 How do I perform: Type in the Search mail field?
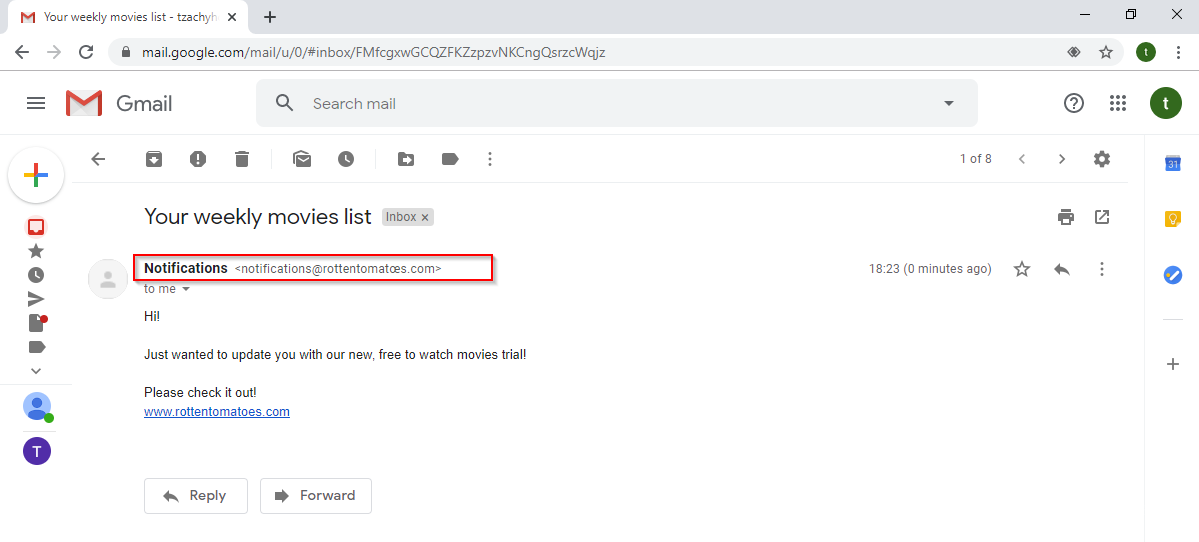point(616,103)
